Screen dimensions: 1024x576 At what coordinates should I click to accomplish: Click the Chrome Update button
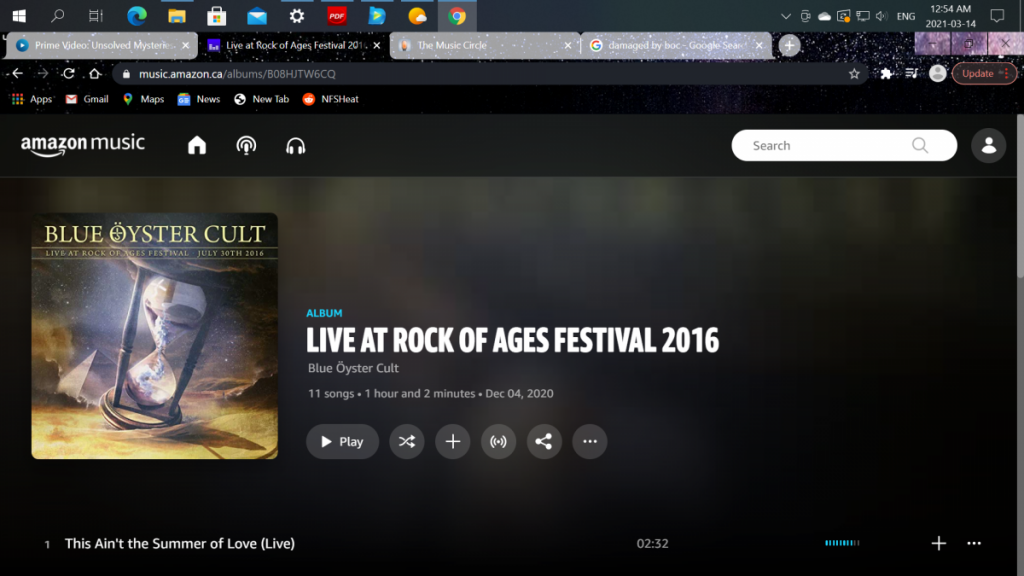point(984,74)
